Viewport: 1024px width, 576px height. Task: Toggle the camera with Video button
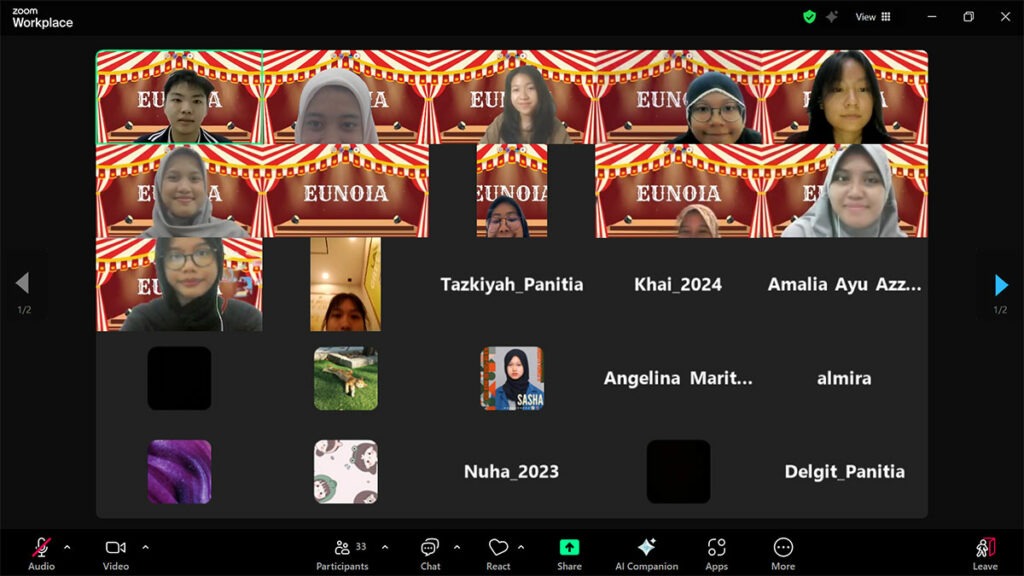pos(116,551)
